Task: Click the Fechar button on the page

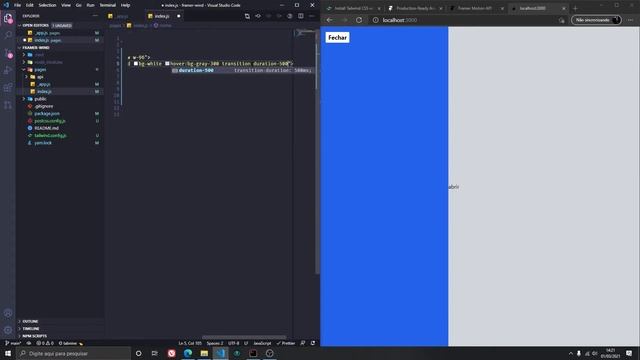Action: pyautogui.click(x=338, y=38)
